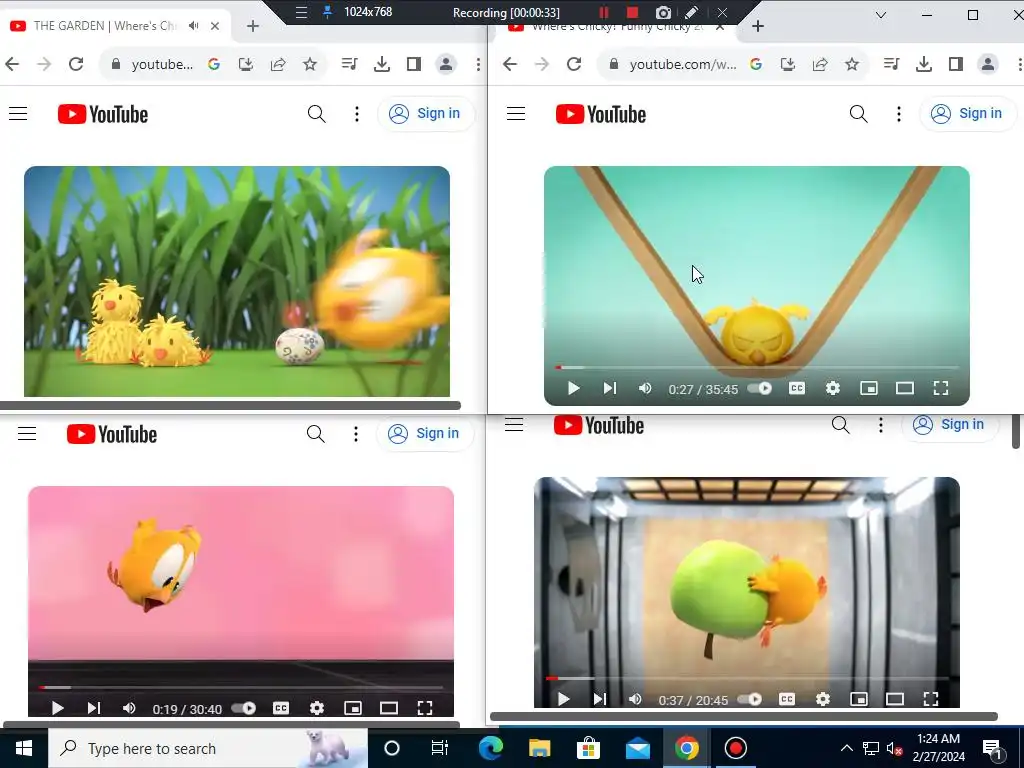The height and width of the screenshot is (768, 1024).
Task: Mute the 30:40 video volume
Action: click(129, 709)
